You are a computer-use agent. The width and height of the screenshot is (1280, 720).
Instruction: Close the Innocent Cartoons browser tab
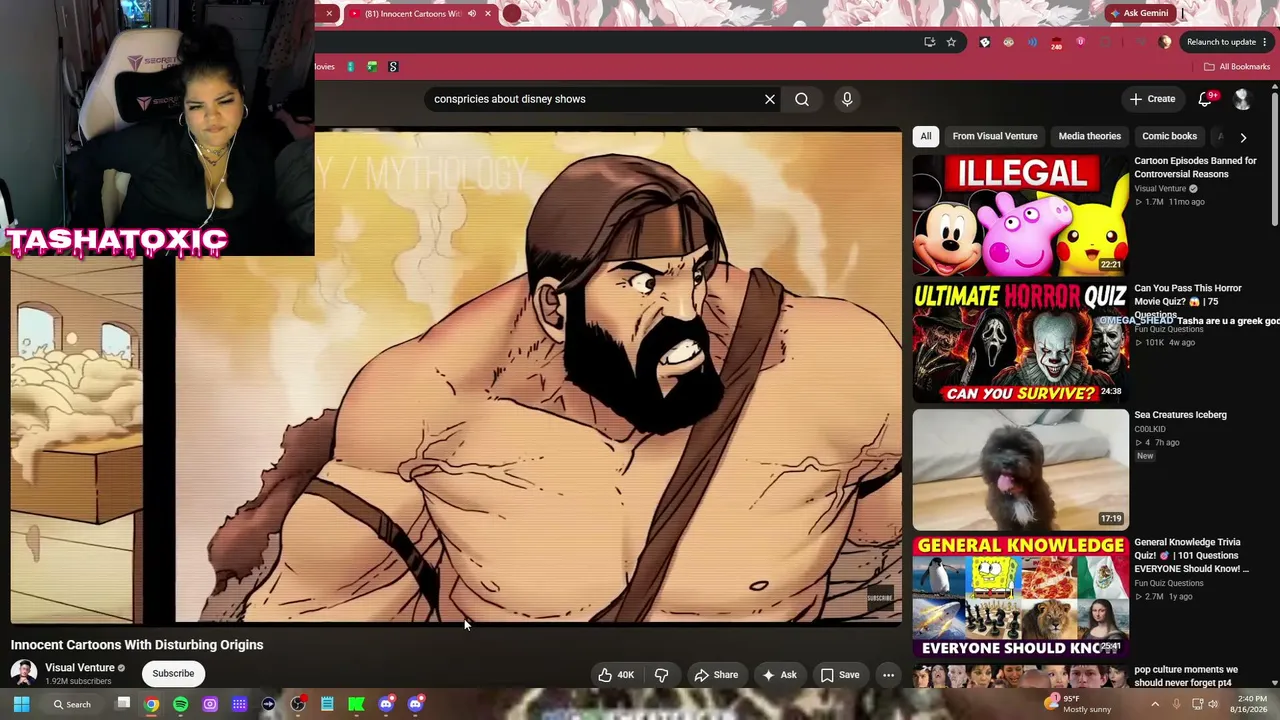[x=488, y=14]
